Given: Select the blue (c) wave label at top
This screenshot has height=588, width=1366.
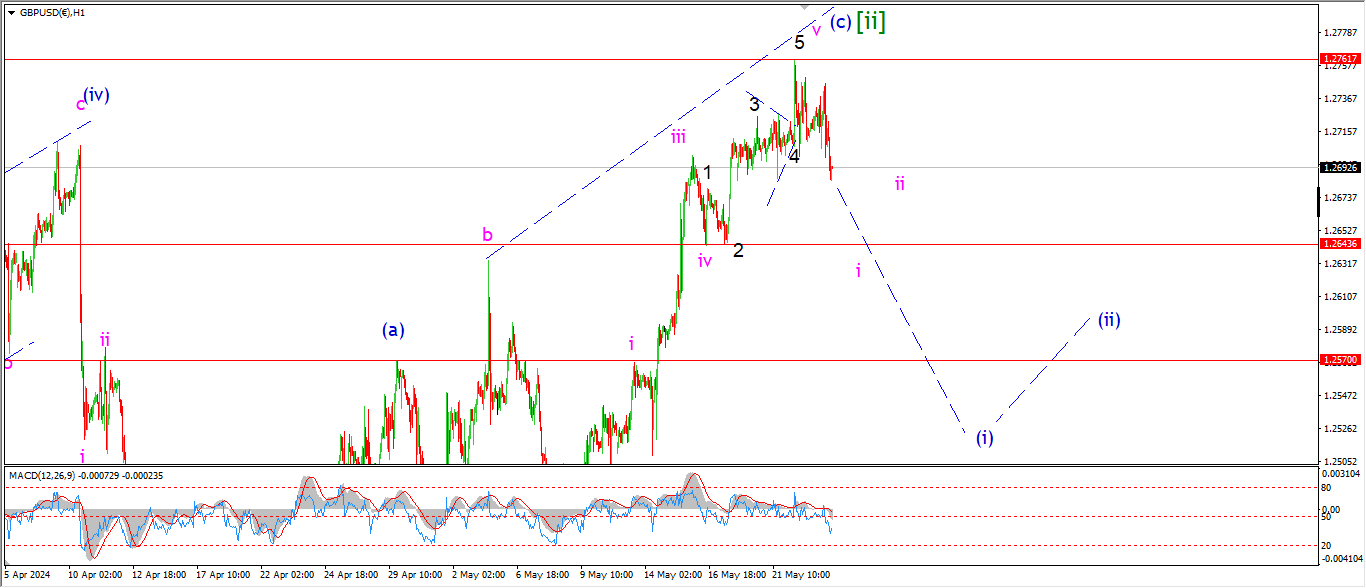Looking at the screenshot, I should (x=840, y=23).
